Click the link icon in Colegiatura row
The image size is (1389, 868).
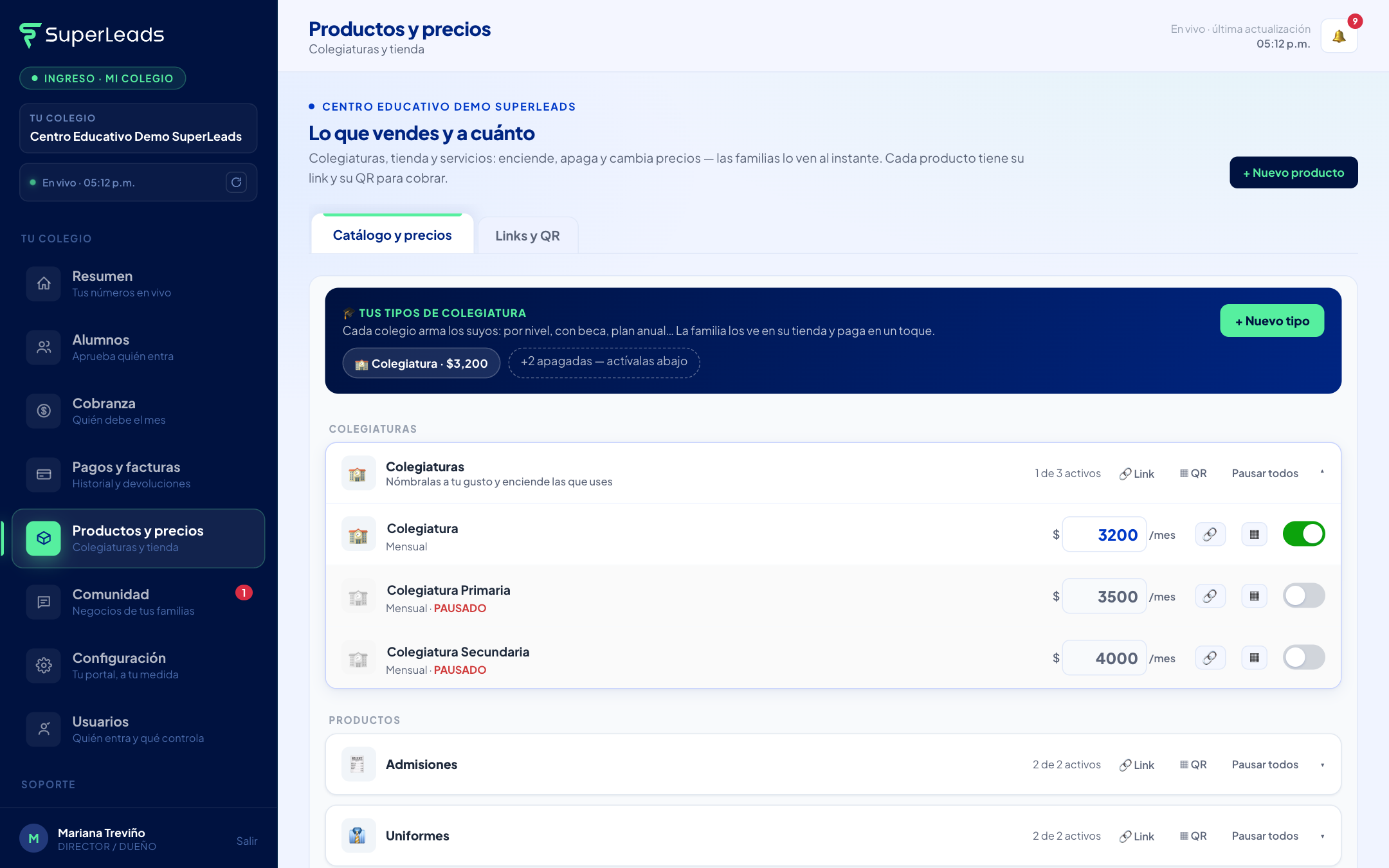pos(1210,534)
